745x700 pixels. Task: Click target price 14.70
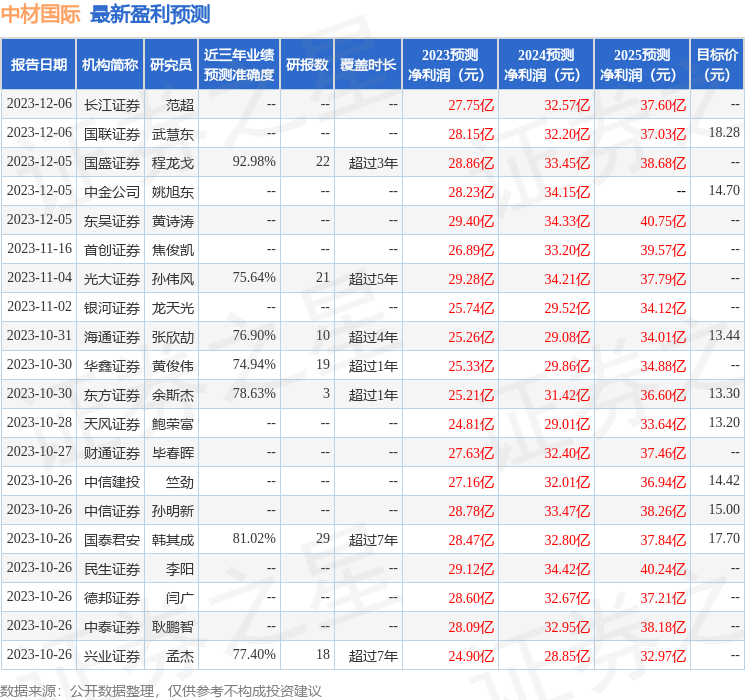point(724,191)
